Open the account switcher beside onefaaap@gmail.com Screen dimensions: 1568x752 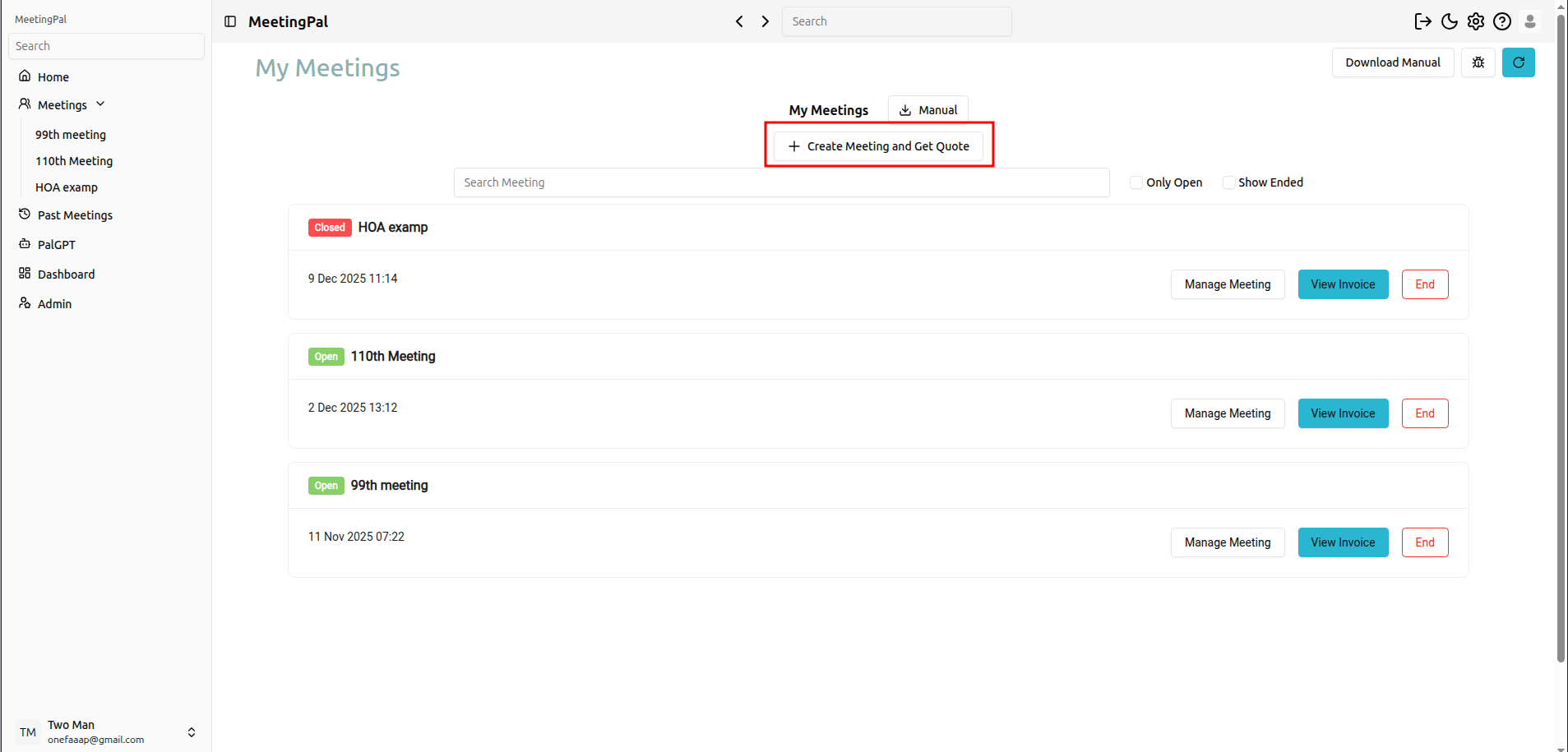[x=190, y=732]
